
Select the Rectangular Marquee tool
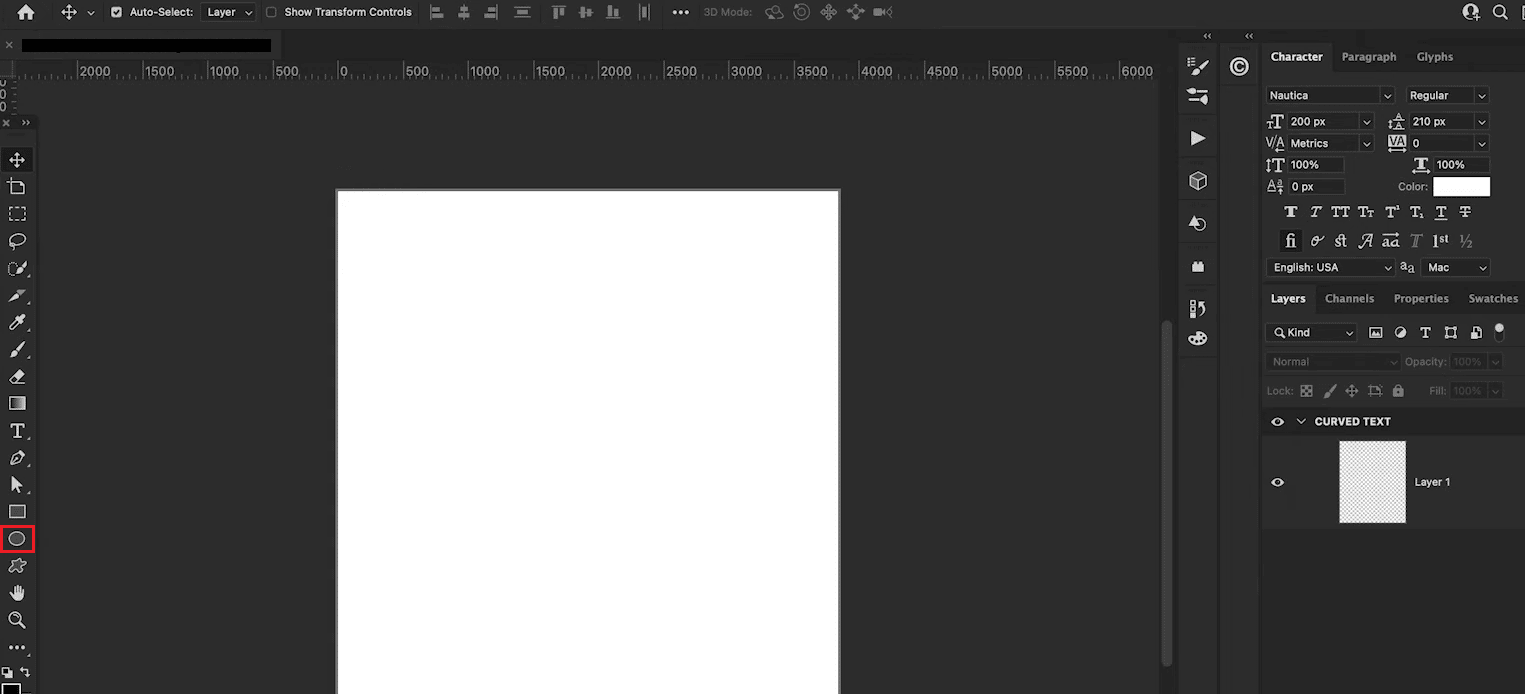pyautogui.click(x=17, y=214)
